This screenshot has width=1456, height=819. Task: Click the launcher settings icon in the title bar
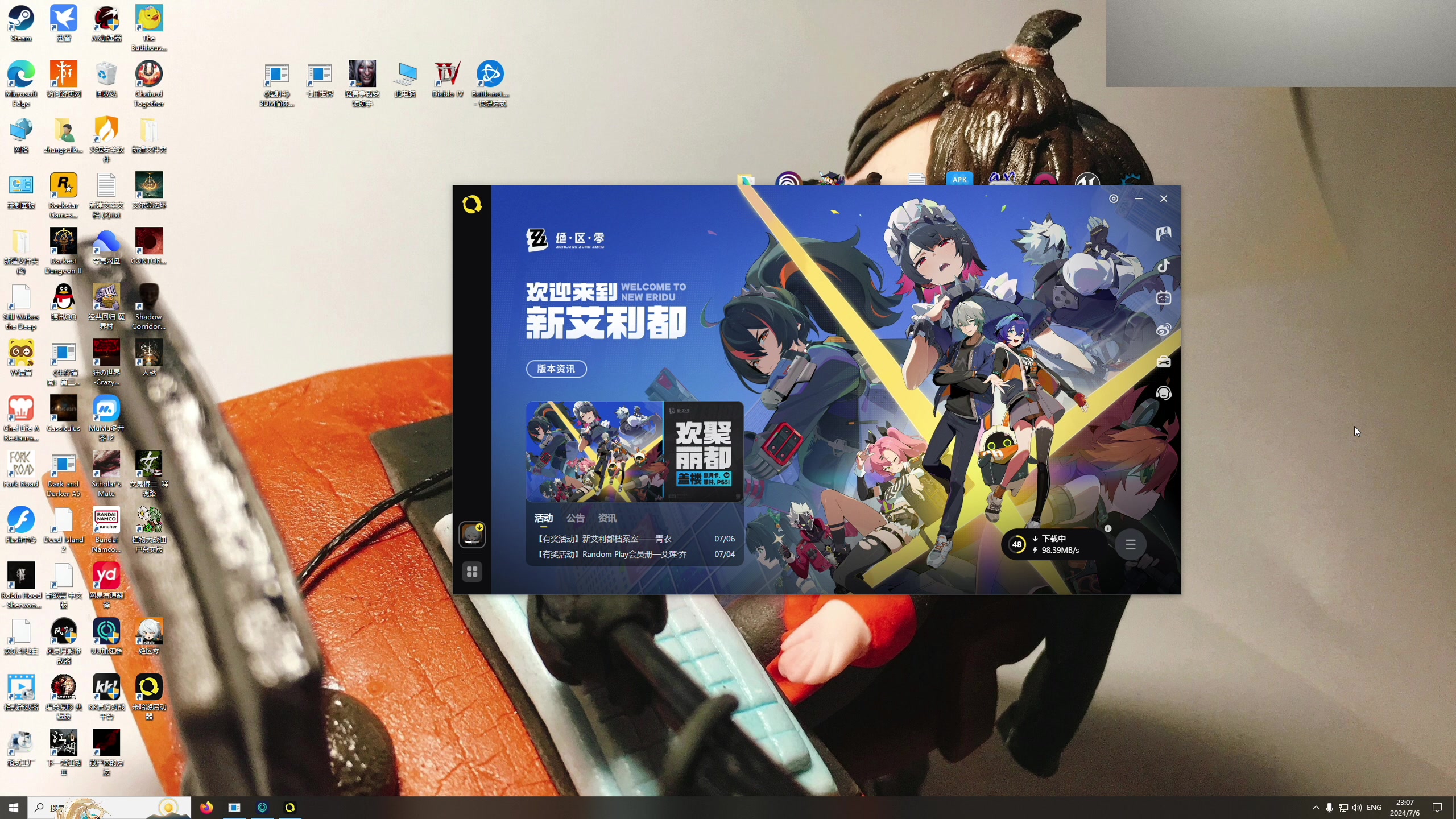[x=1113, y=198]
